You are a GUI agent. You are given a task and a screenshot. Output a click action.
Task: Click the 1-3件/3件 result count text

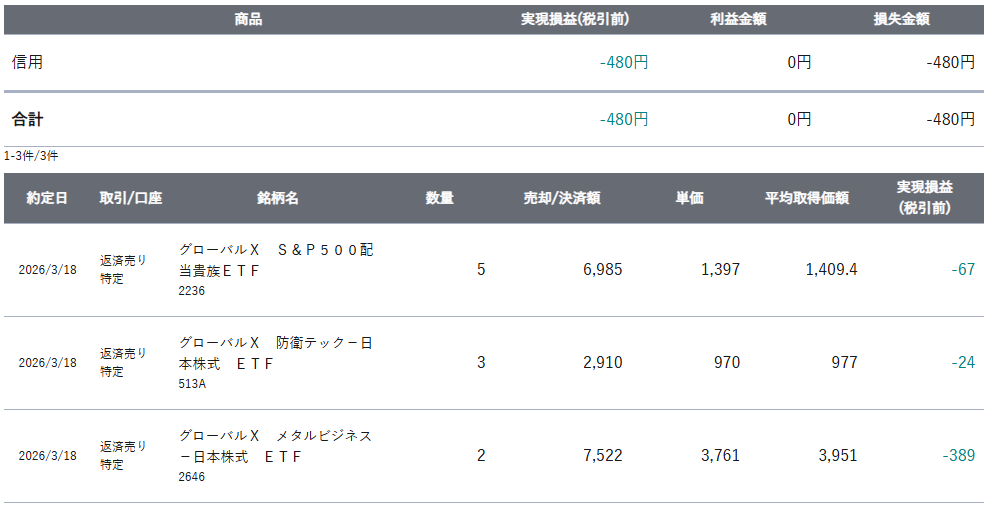31,156
